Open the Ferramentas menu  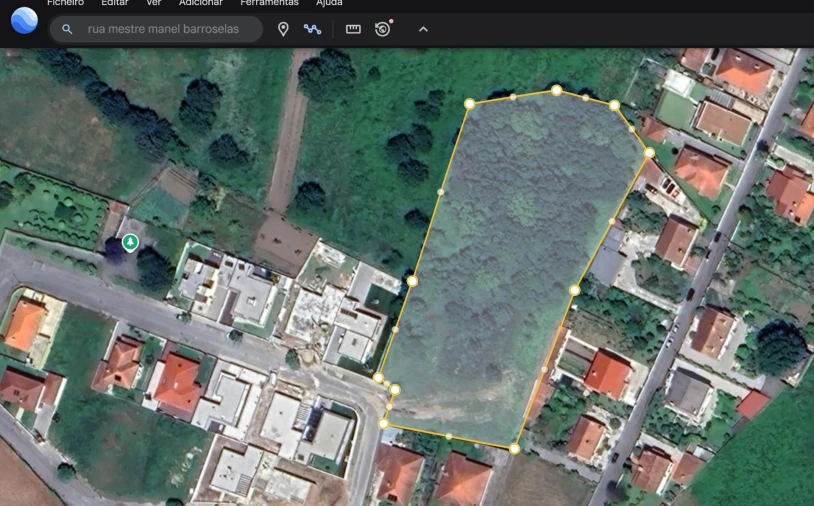click(269, 3)
